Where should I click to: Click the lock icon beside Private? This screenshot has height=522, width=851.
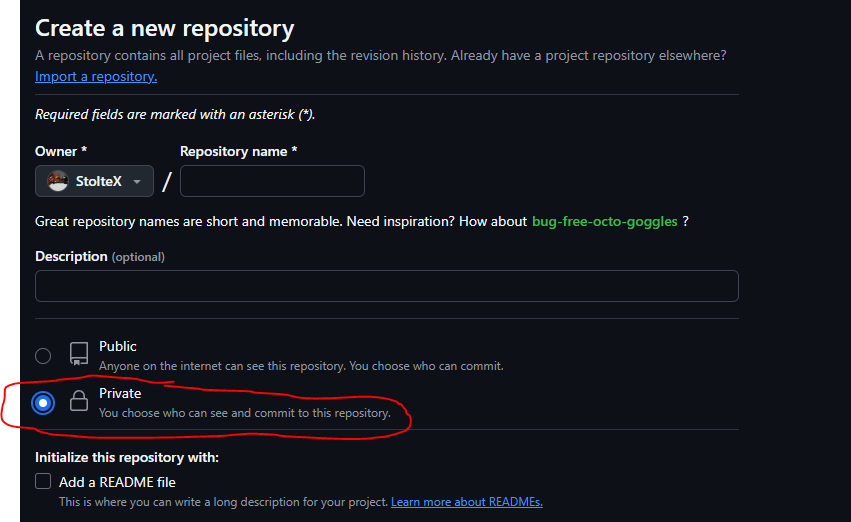[x=78, y=402]
